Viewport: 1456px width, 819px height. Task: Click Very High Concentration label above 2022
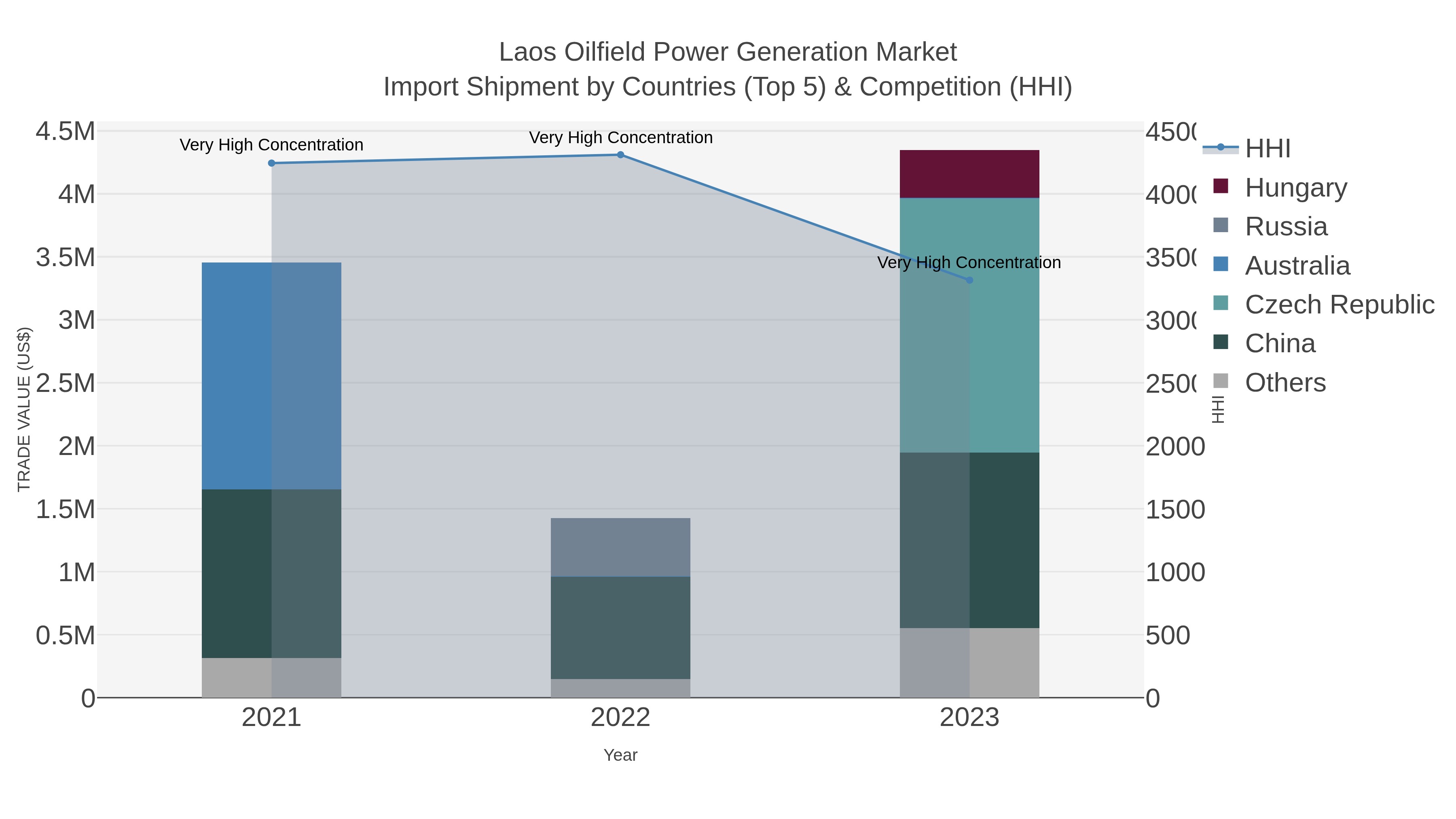620,138
